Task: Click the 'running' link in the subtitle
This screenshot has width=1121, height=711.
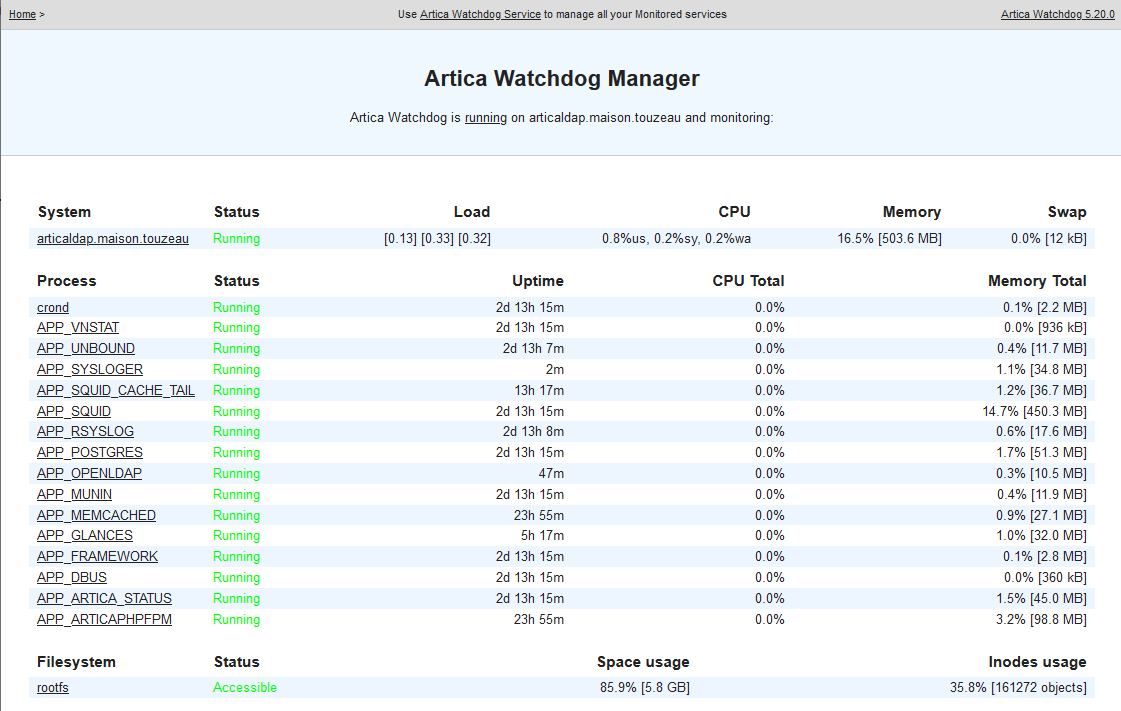Action: coord(485,117)
